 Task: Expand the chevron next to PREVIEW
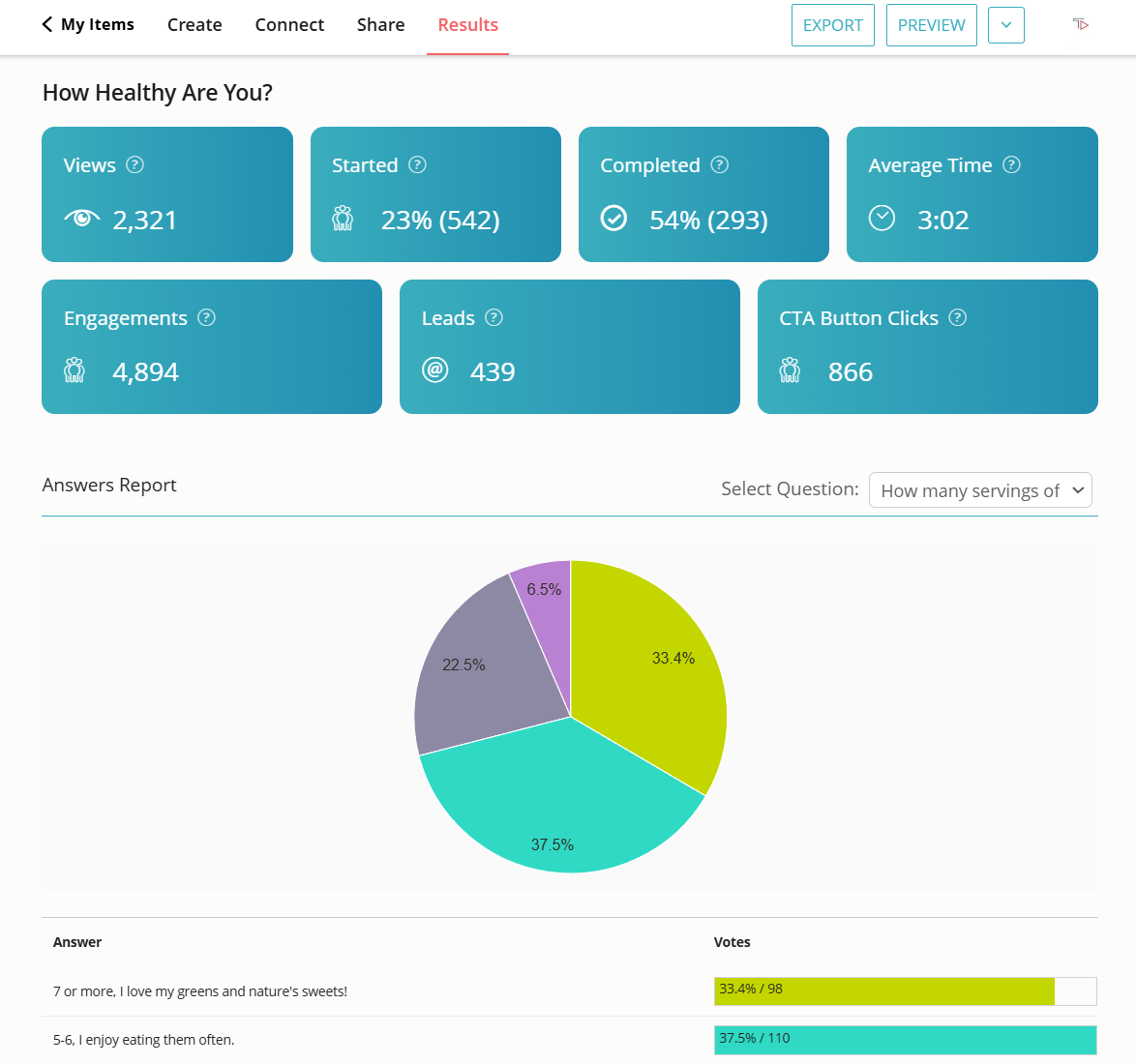coord(1005,24)
